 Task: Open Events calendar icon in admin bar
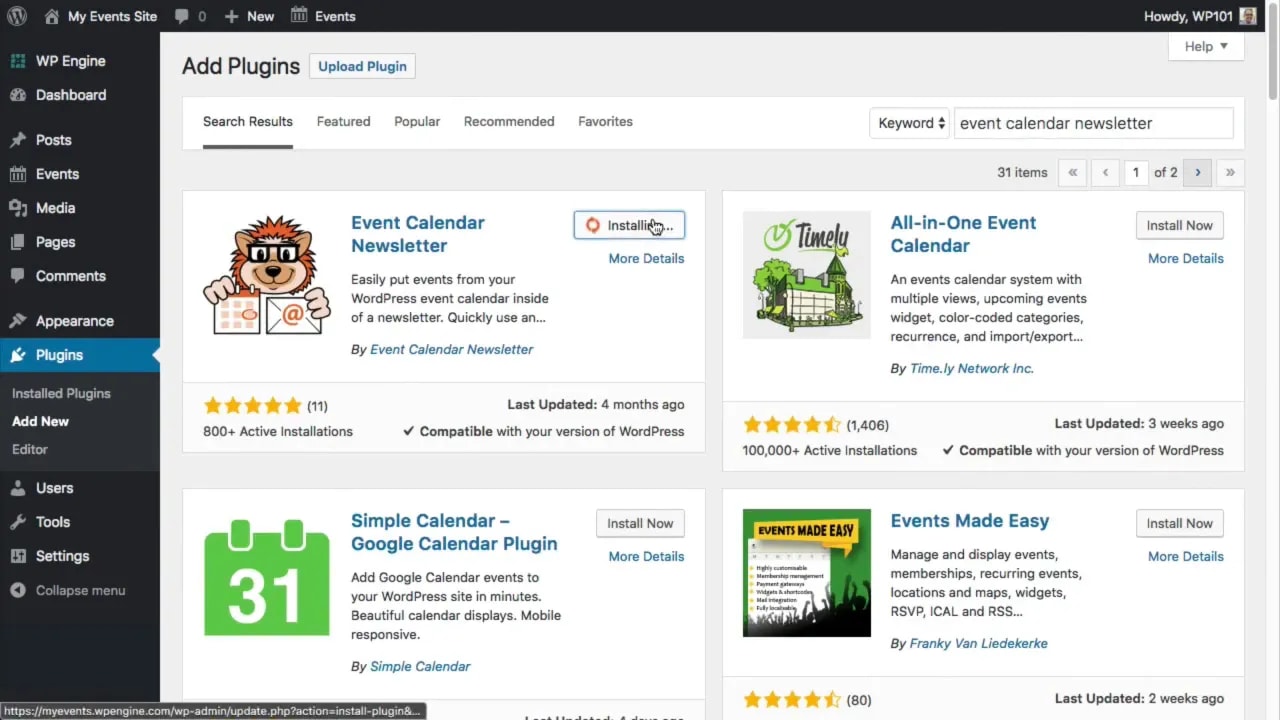pyautogui.click(x=299, y=15)
